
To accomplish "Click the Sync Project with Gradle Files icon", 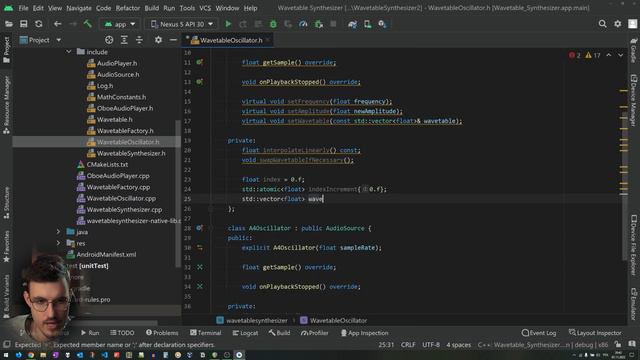I will click(353, 24).
